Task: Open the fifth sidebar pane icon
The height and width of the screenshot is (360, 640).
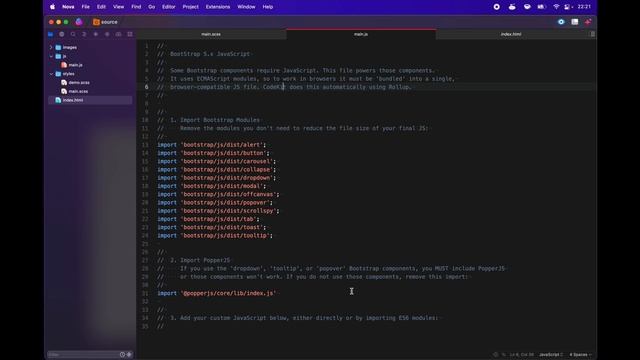Action: click(x=96, y=34)
